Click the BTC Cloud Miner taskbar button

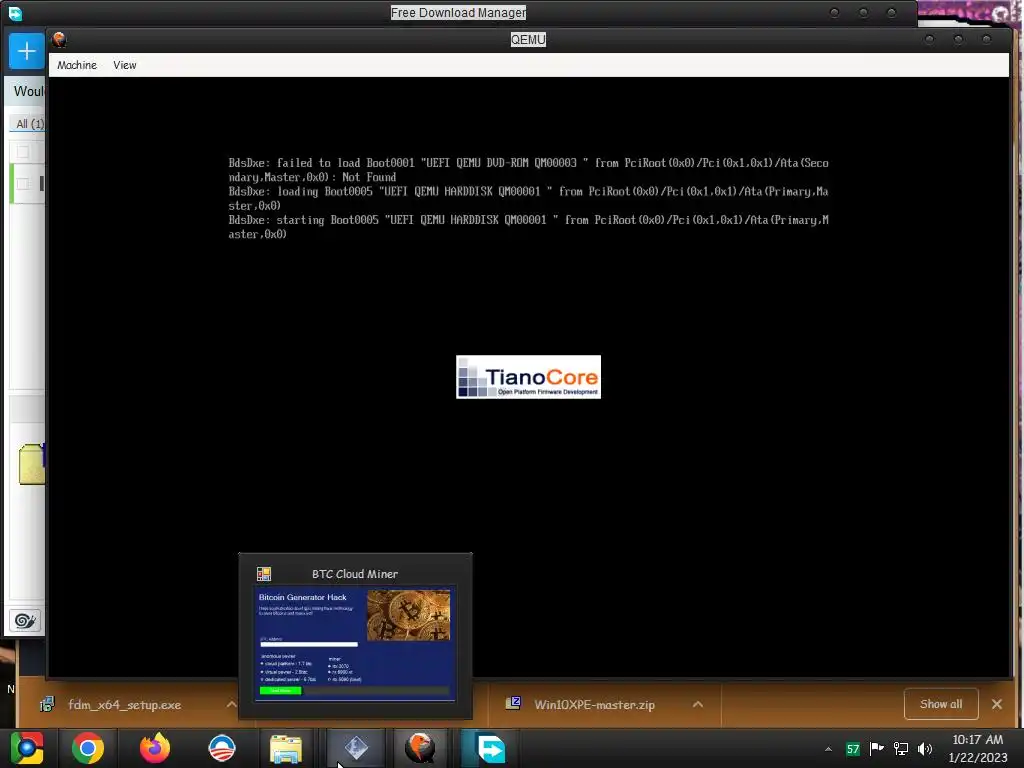pos(356,748)
